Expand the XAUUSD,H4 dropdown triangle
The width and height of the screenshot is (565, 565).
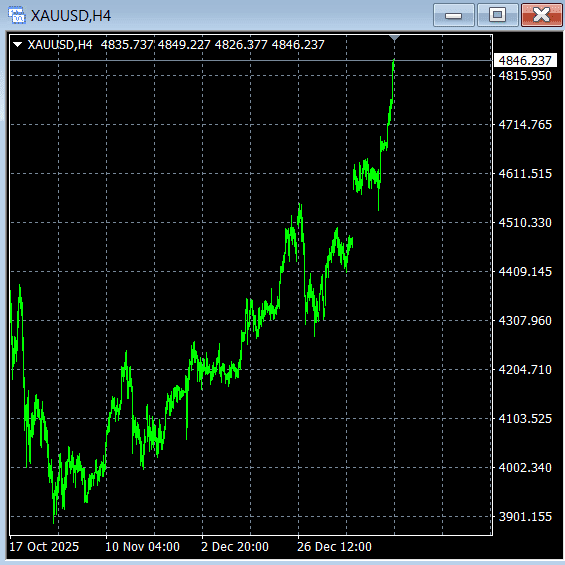tap(17, 45)
